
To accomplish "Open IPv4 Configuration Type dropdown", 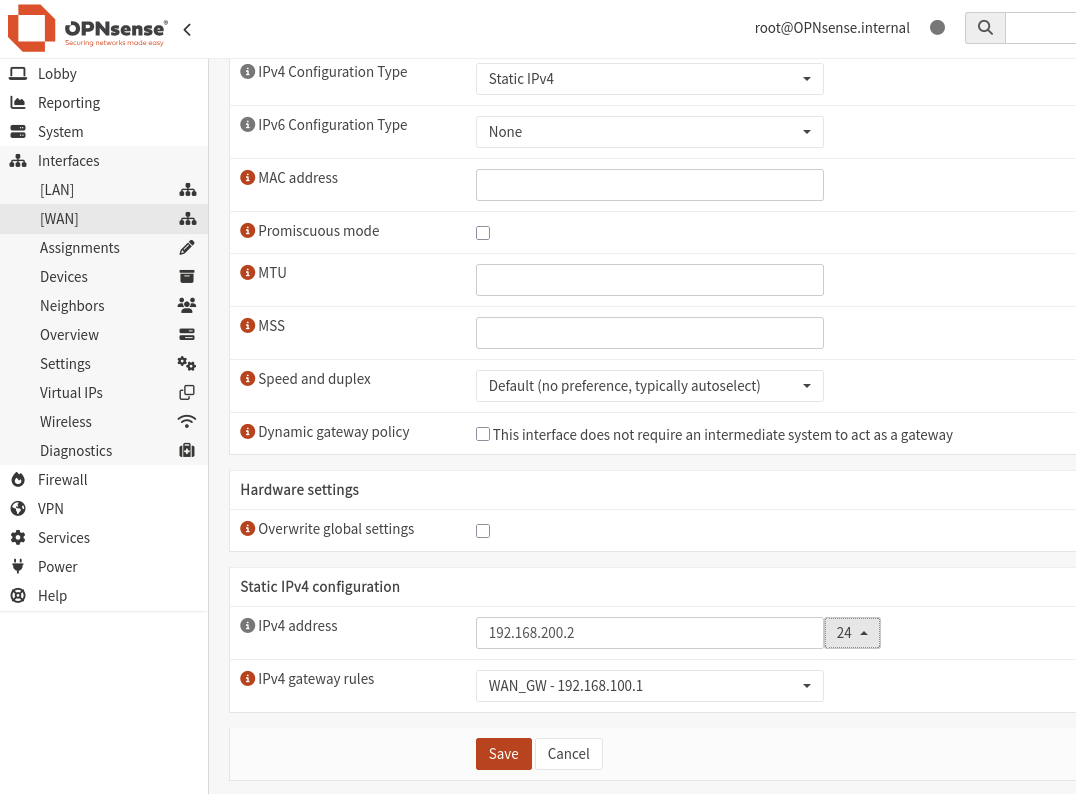I will 650,79.
